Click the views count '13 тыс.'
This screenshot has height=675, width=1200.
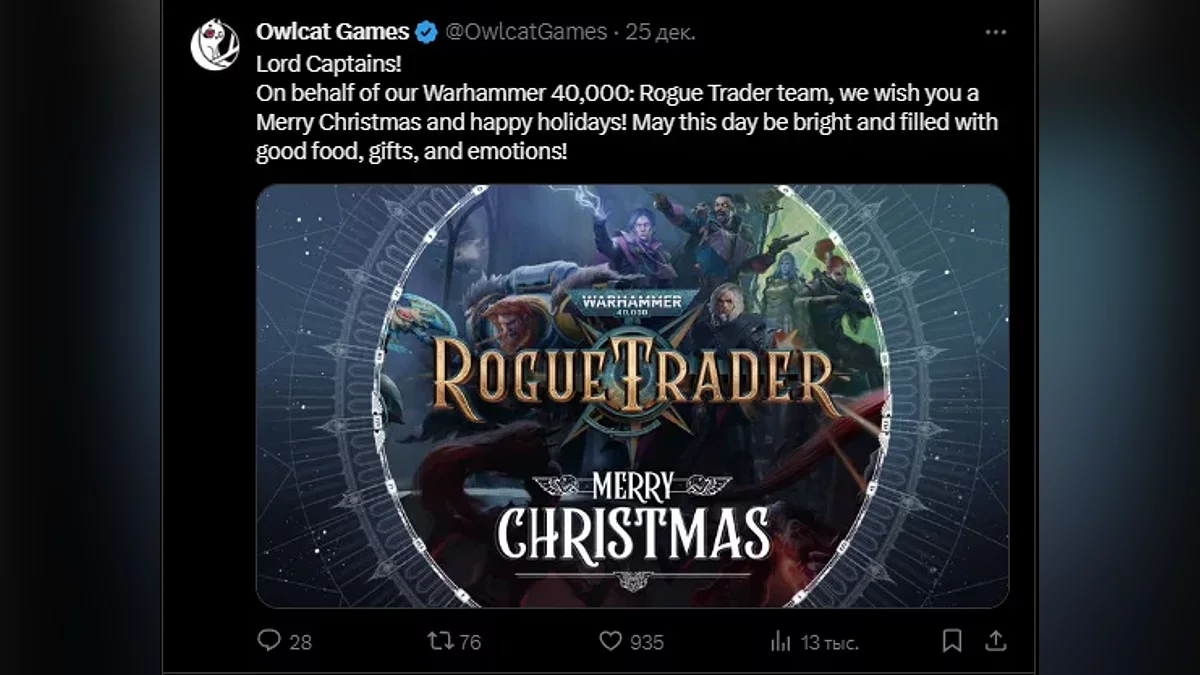pos(831,642)
